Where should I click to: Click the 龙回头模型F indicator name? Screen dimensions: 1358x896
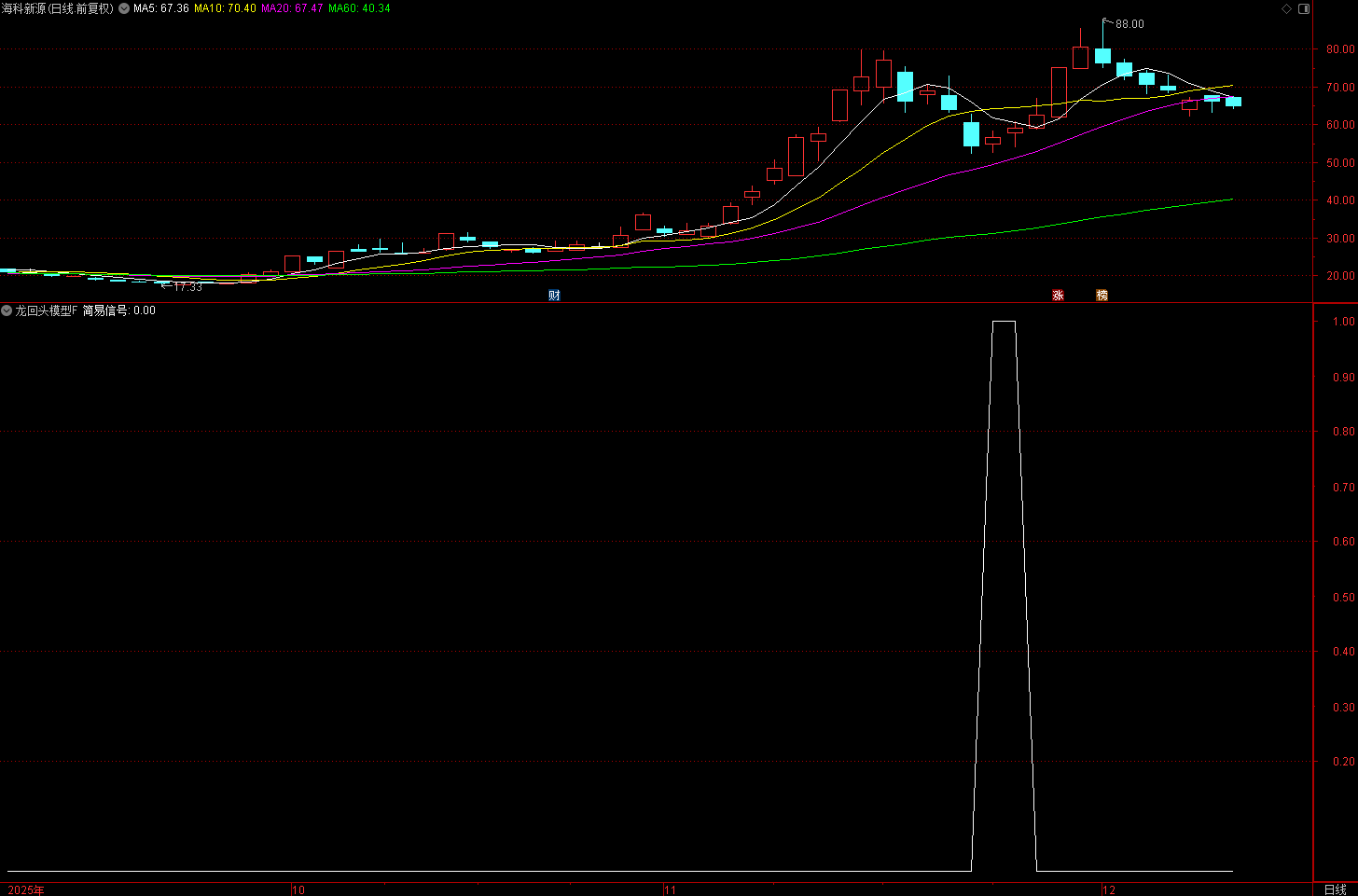click(x=47, y=310)
